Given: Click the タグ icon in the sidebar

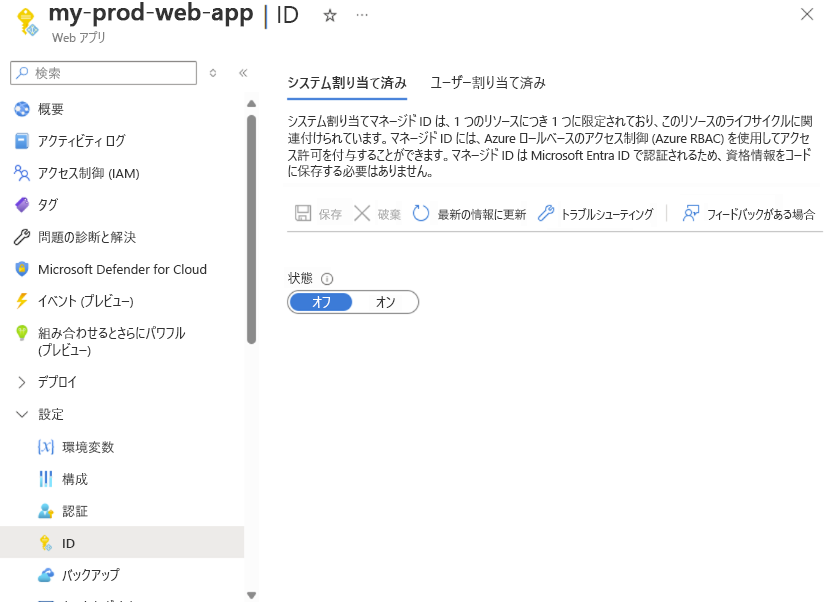Looking at the screenshot, I should tap(22, 205).
